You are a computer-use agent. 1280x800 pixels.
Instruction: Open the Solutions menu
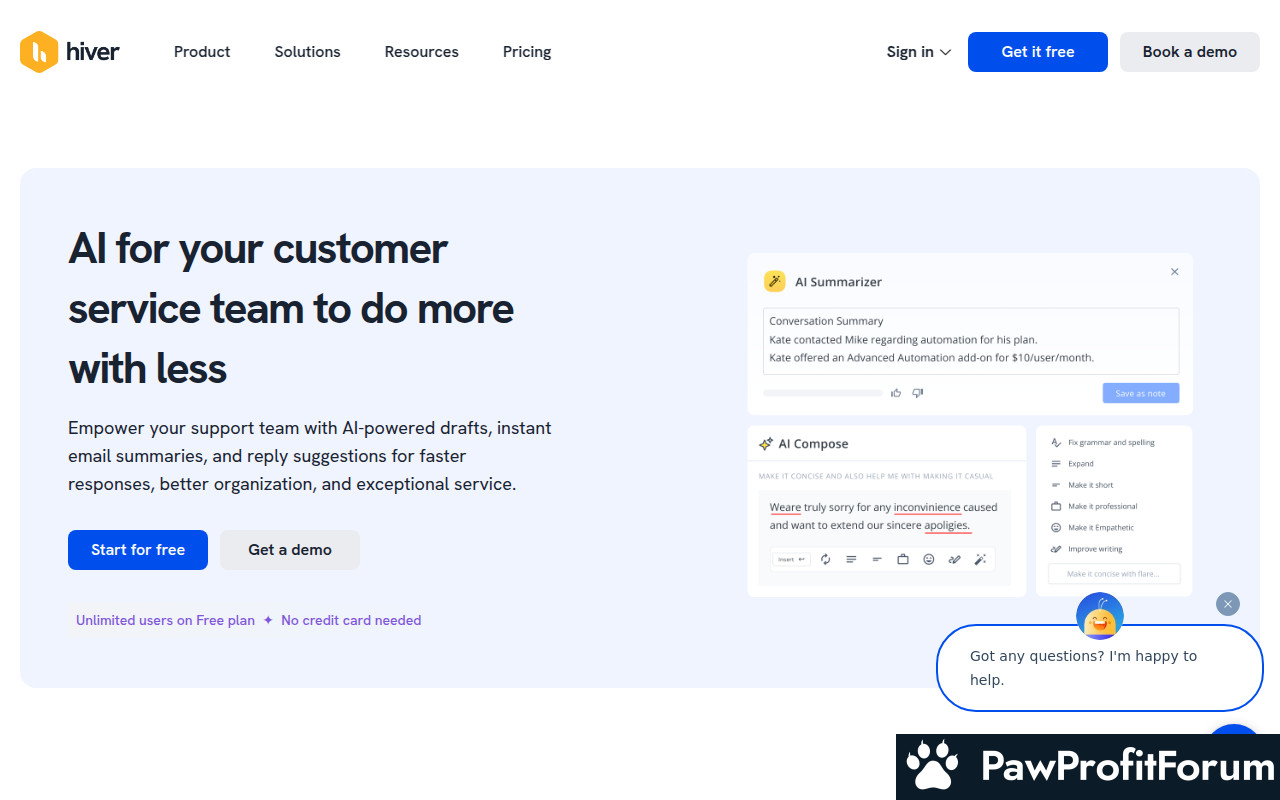point(308,52)
